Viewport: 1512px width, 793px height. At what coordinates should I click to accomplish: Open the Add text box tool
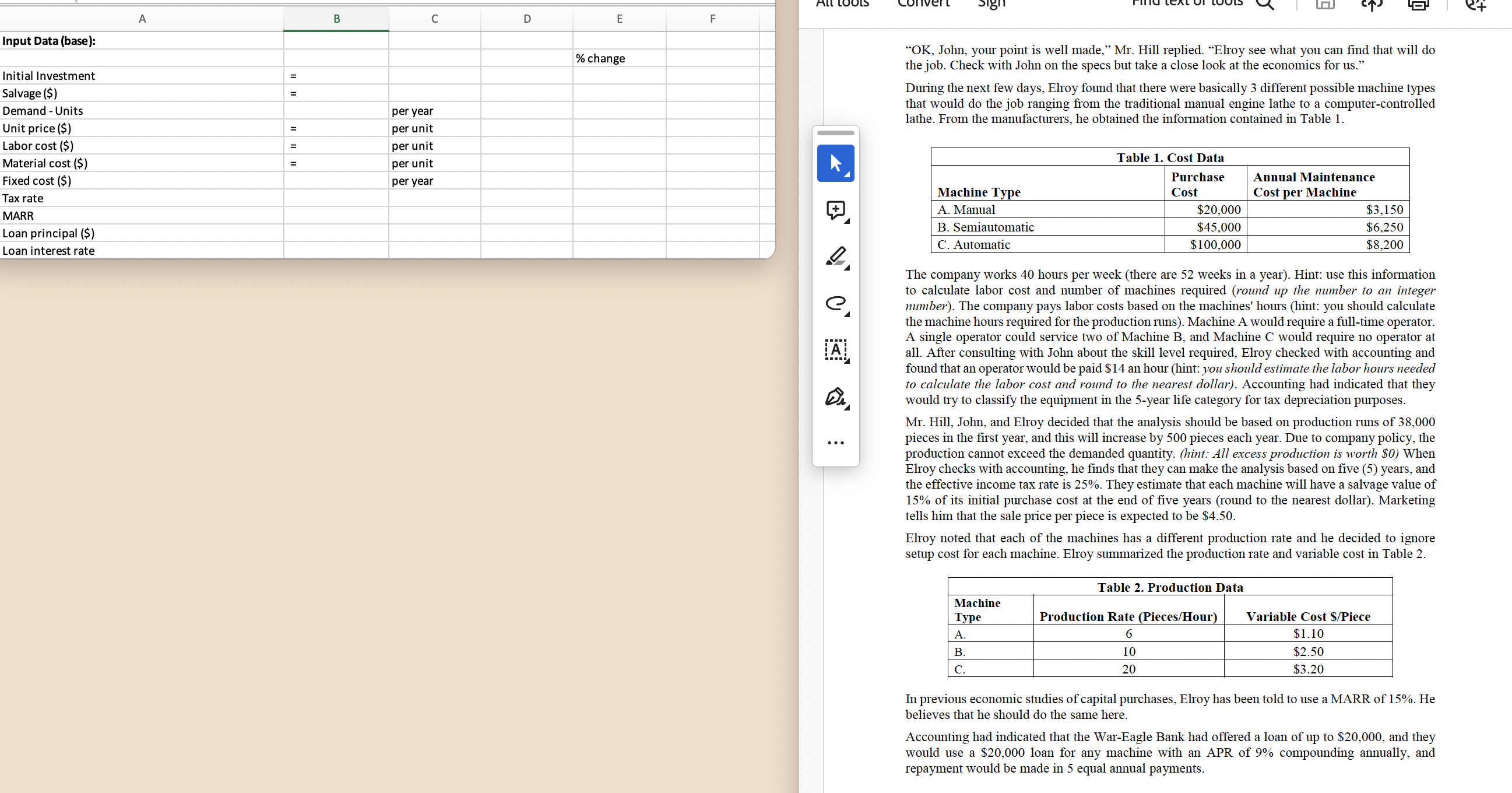tap(835, 351)
